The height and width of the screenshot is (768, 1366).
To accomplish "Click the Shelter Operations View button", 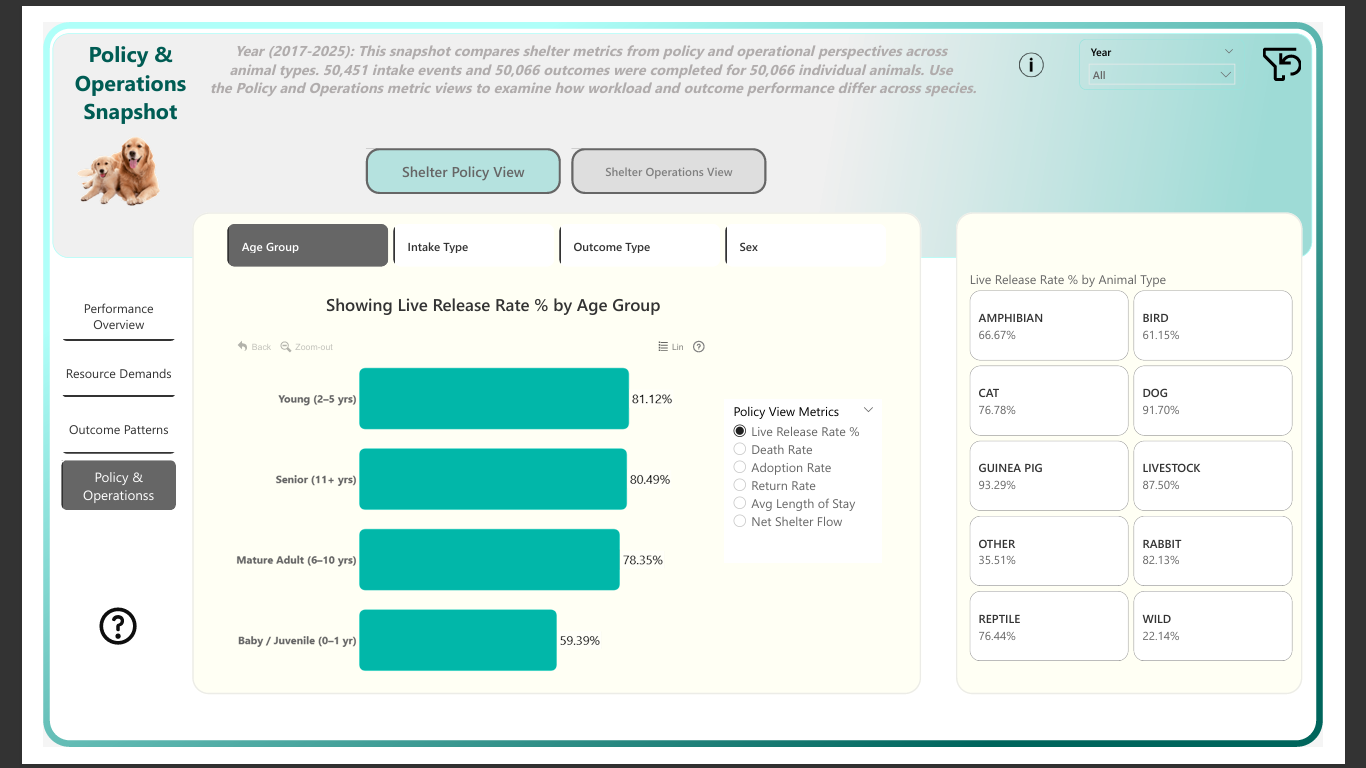I will click(668, 172).
